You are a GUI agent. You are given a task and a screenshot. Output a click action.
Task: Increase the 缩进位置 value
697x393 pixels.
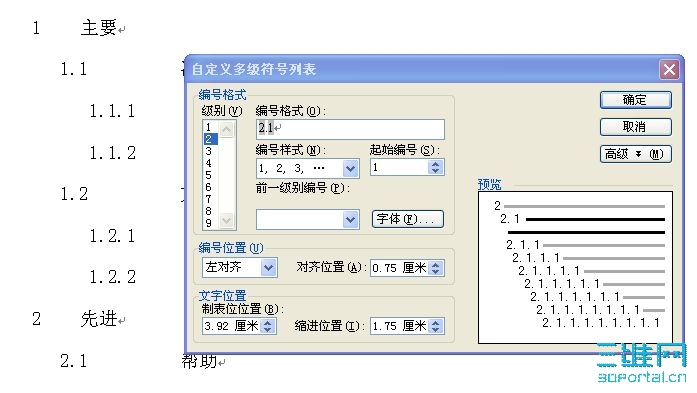coord(436,322)
